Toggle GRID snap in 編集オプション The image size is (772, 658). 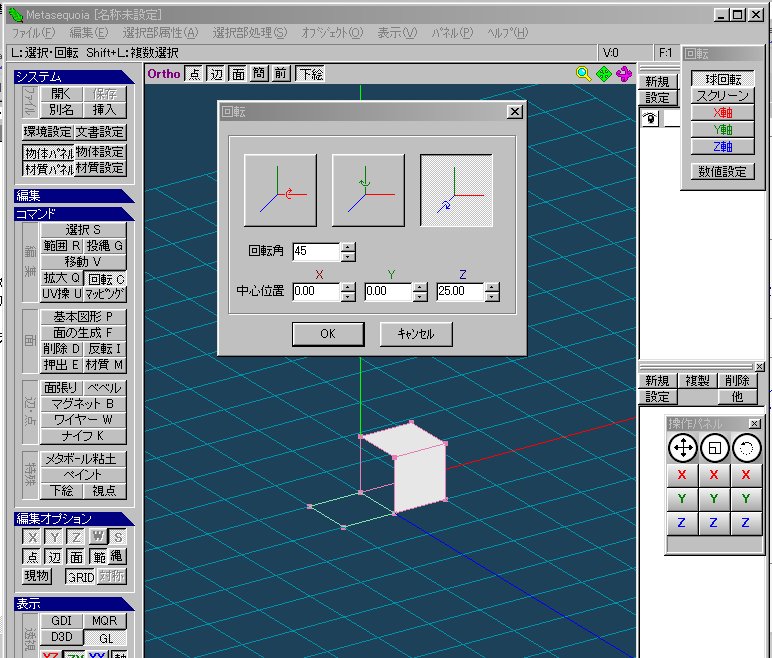(81, 577)
